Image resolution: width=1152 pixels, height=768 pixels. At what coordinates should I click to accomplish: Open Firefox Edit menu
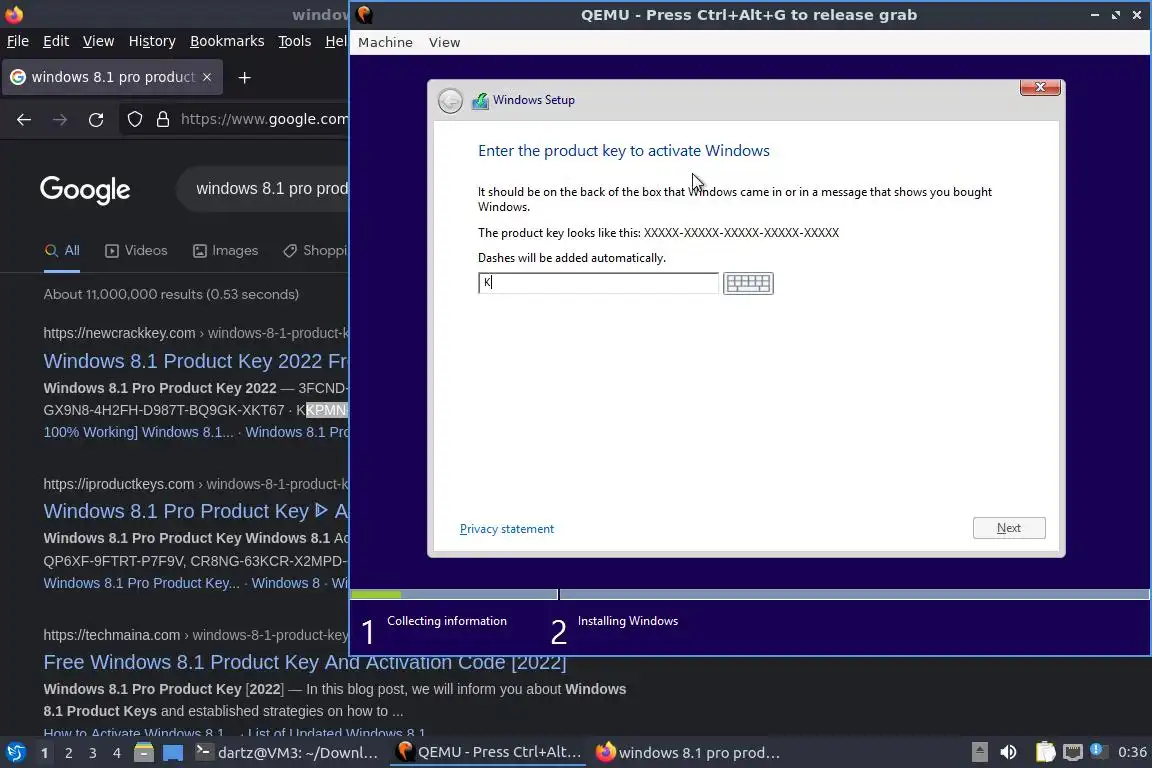pyautogui.click(x=56, y=41)
